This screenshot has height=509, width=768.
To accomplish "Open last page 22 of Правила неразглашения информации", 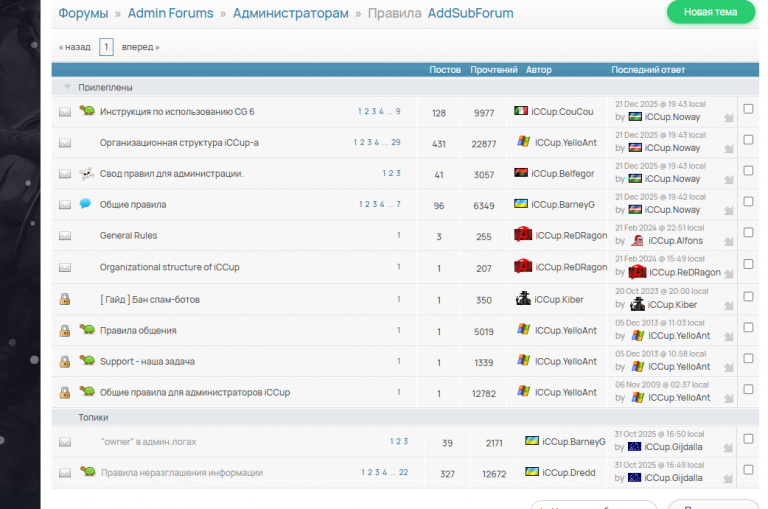I will pyautogui.click(x=403, y=472).
